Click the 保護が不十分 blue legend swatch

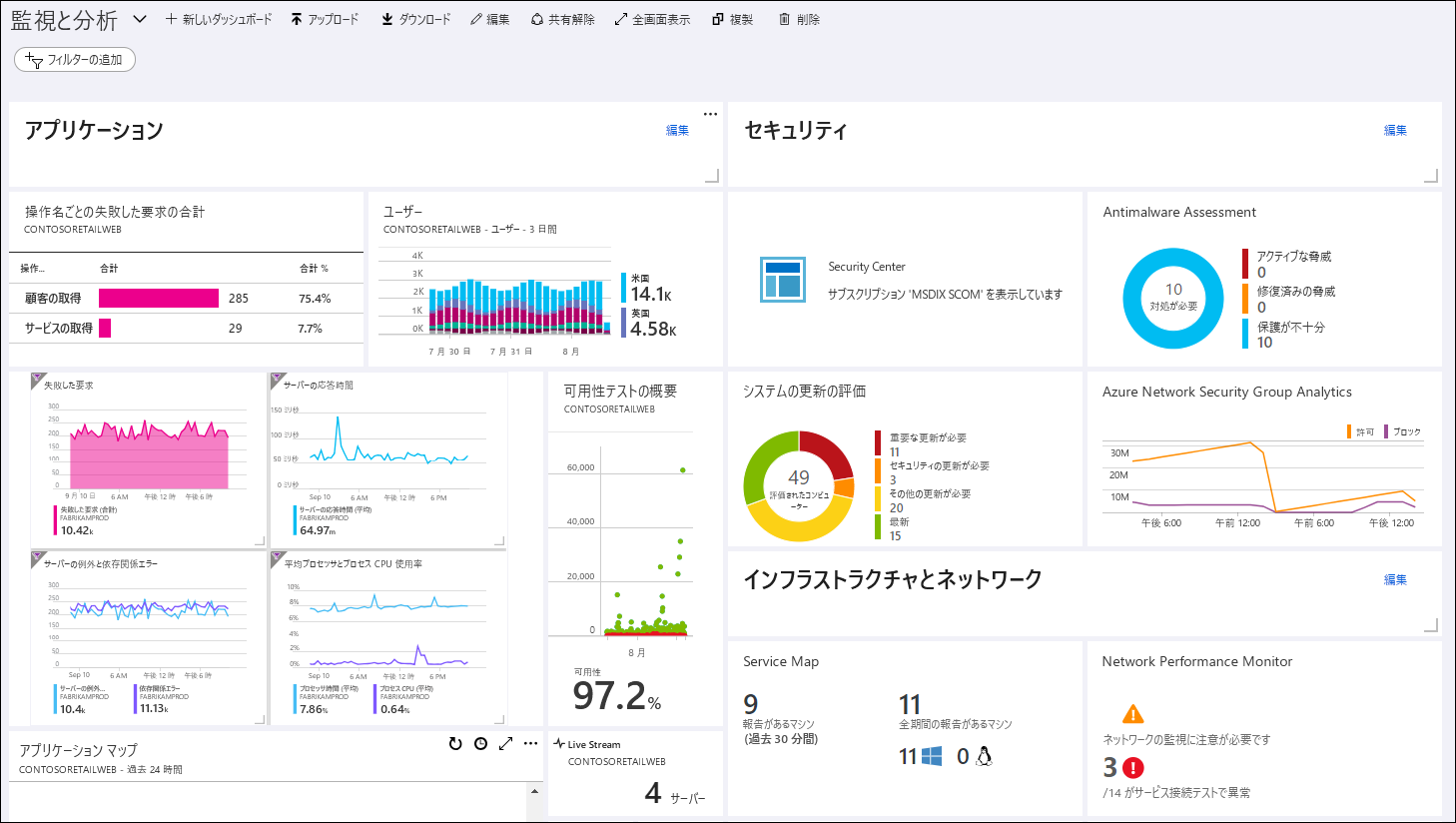(x=1245, y=334)
